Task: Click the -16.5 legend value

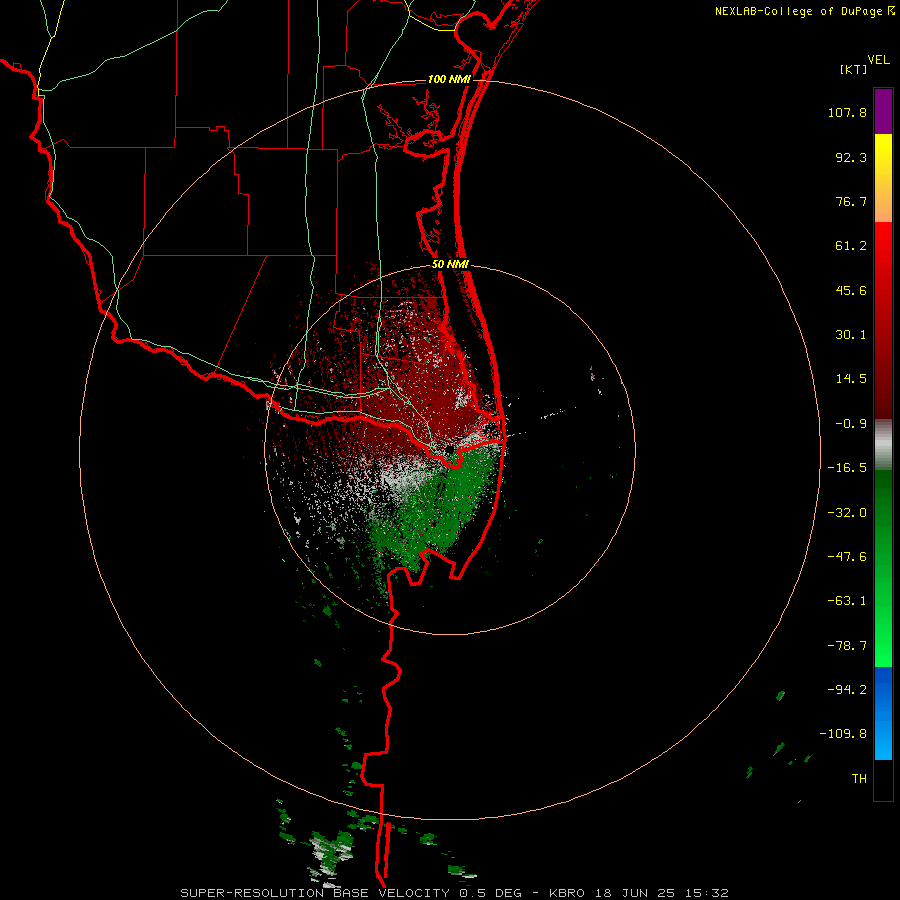Action: pyautogui.click(x=847, y=468)
